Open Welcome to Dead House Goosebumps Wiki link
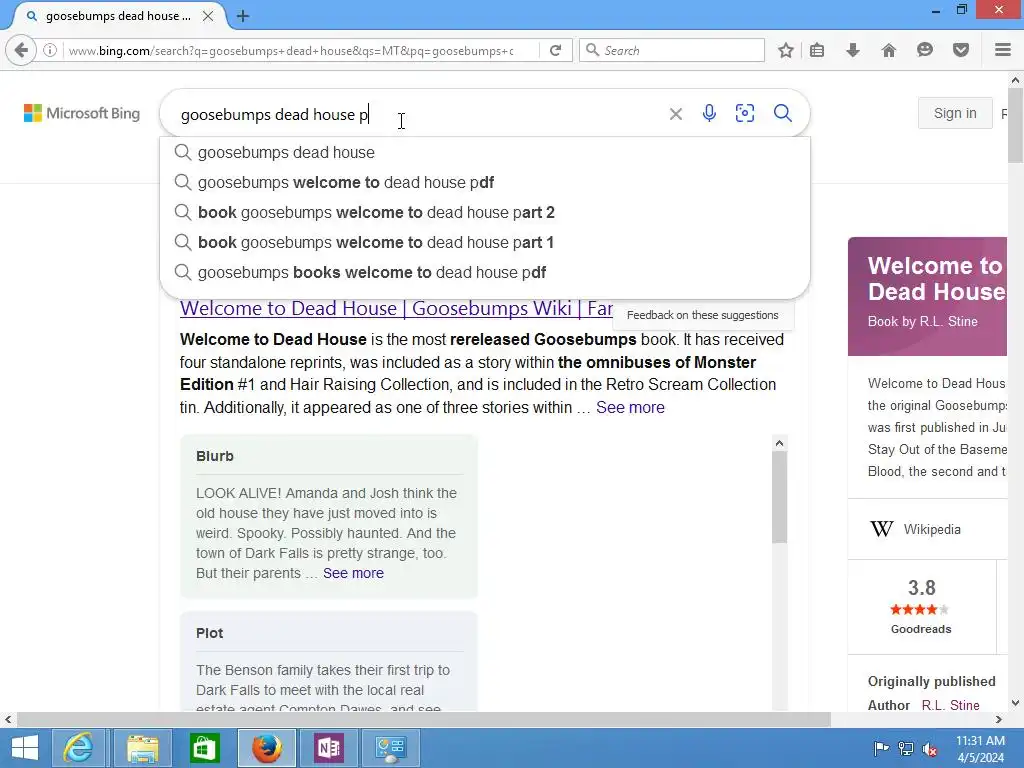Screen dimensions: 1024x768 pyautogui.click(x=396, y=308)
